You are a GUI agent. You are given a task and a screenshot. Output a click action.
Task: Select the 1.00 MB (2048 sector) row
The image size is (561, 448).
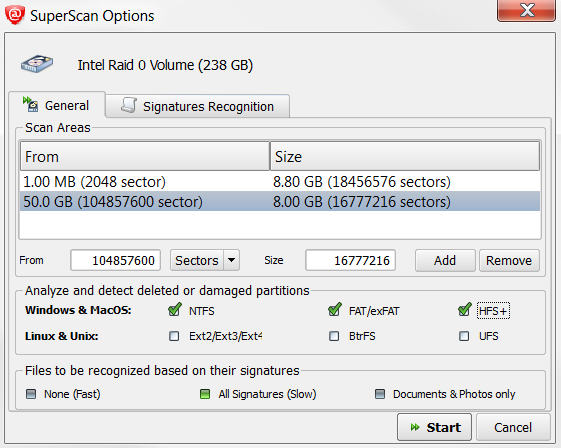point(280,182)
